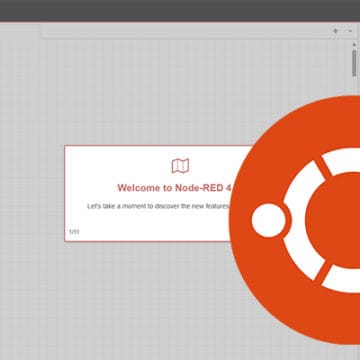The image size is (360, 360).
Task: Click the map icon in the welcome dialog
Action: click(180, 166)
